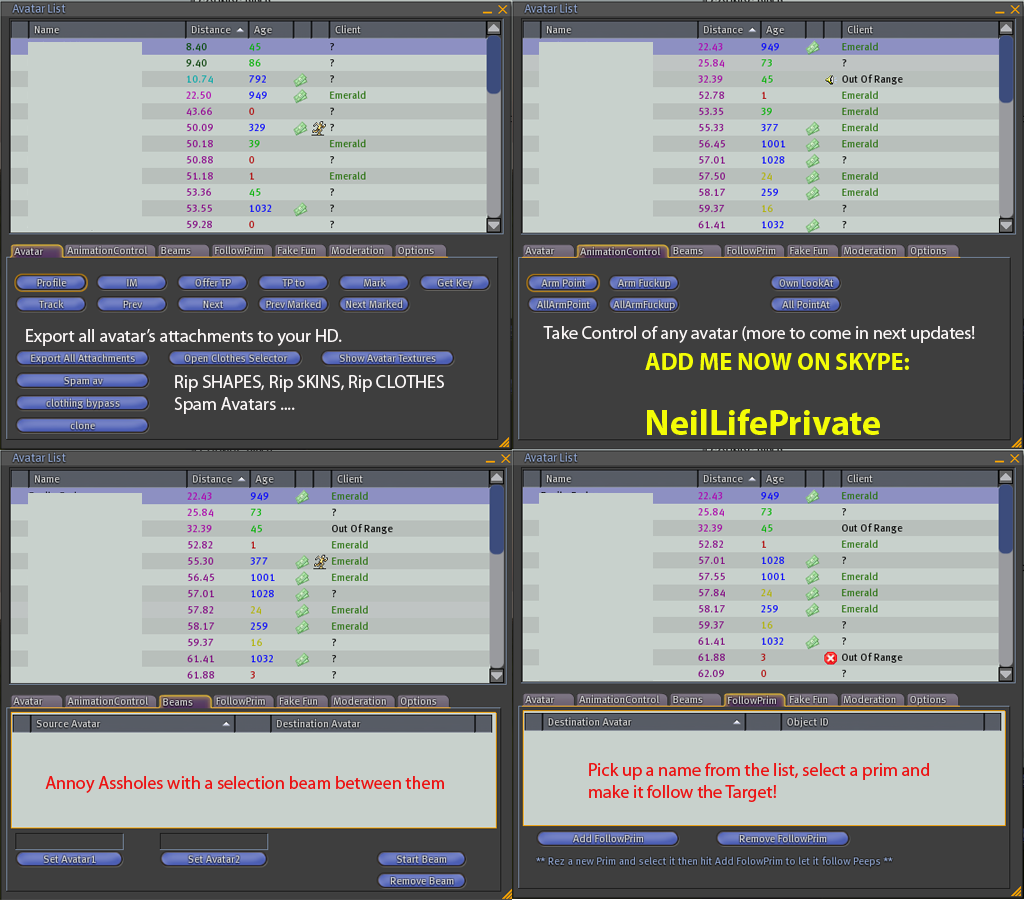Click the money icon in the age 329 row
This screenshot has width=1024, height=900.
(x=300, y=129)
